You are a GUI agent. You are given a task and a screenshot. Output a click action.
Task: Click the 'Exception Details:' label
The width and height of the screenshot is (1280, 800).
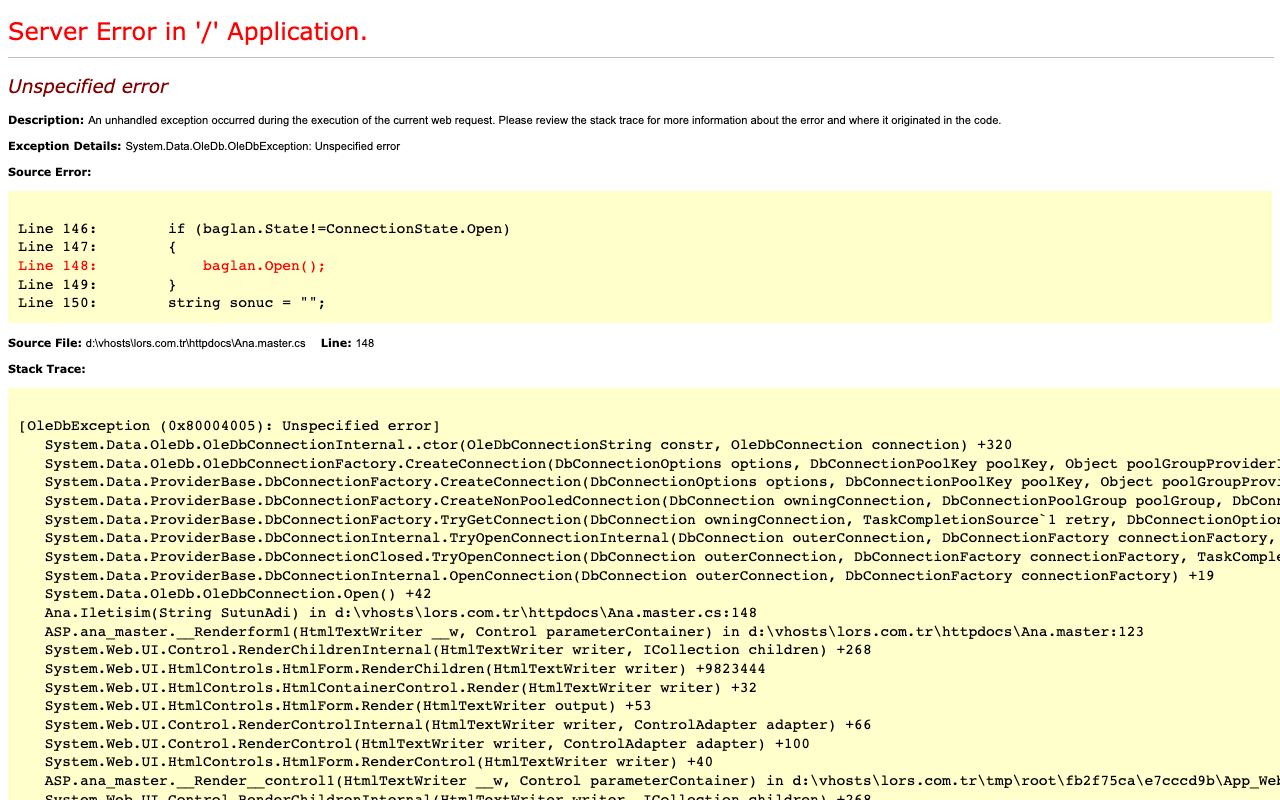pos(65,146)
